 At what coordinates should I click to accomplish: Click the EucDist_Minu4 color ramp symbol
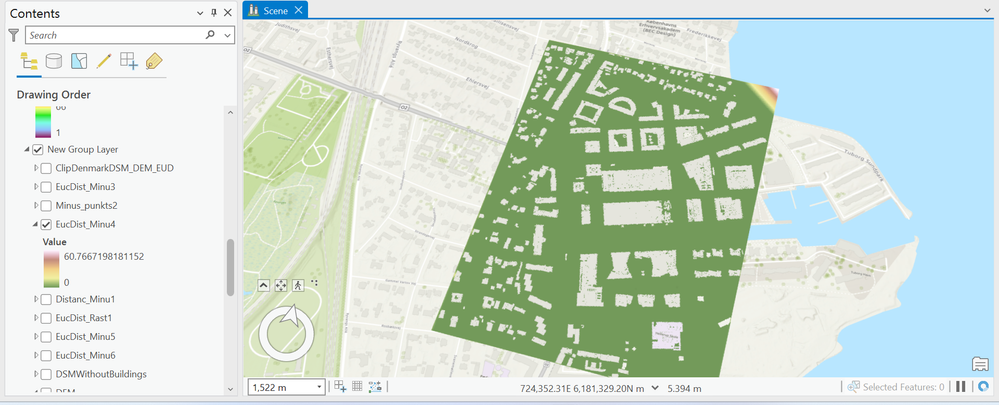click(x=52, y=269)
